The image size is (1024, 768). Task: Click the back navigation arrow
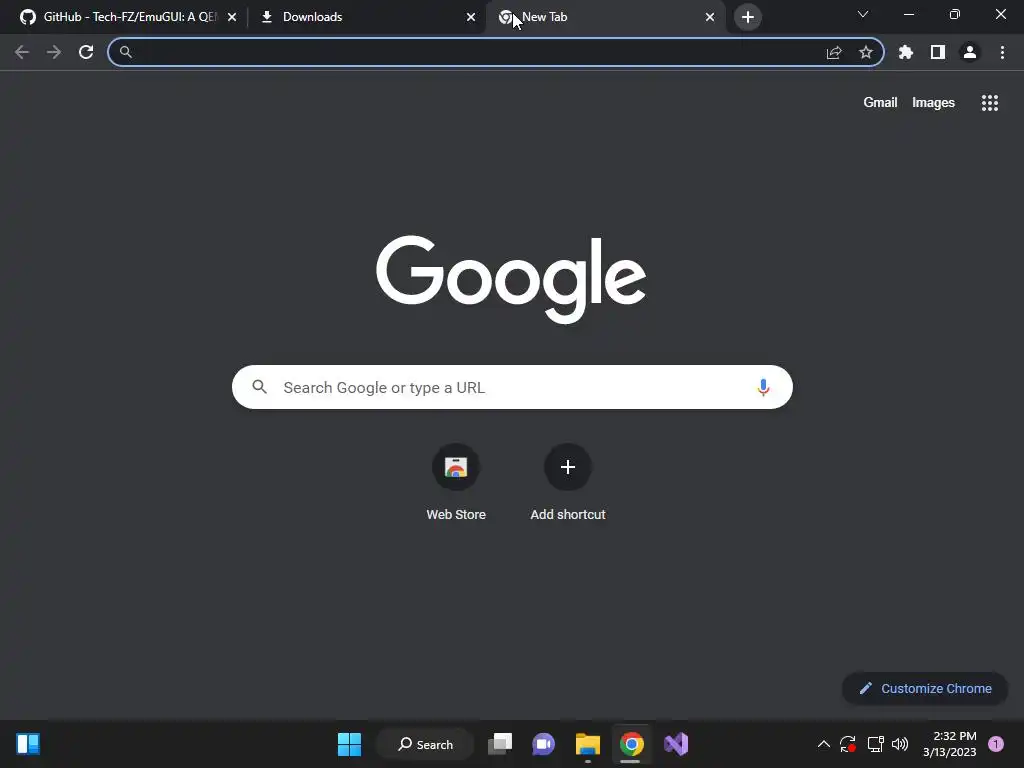[x=22, y=52]
